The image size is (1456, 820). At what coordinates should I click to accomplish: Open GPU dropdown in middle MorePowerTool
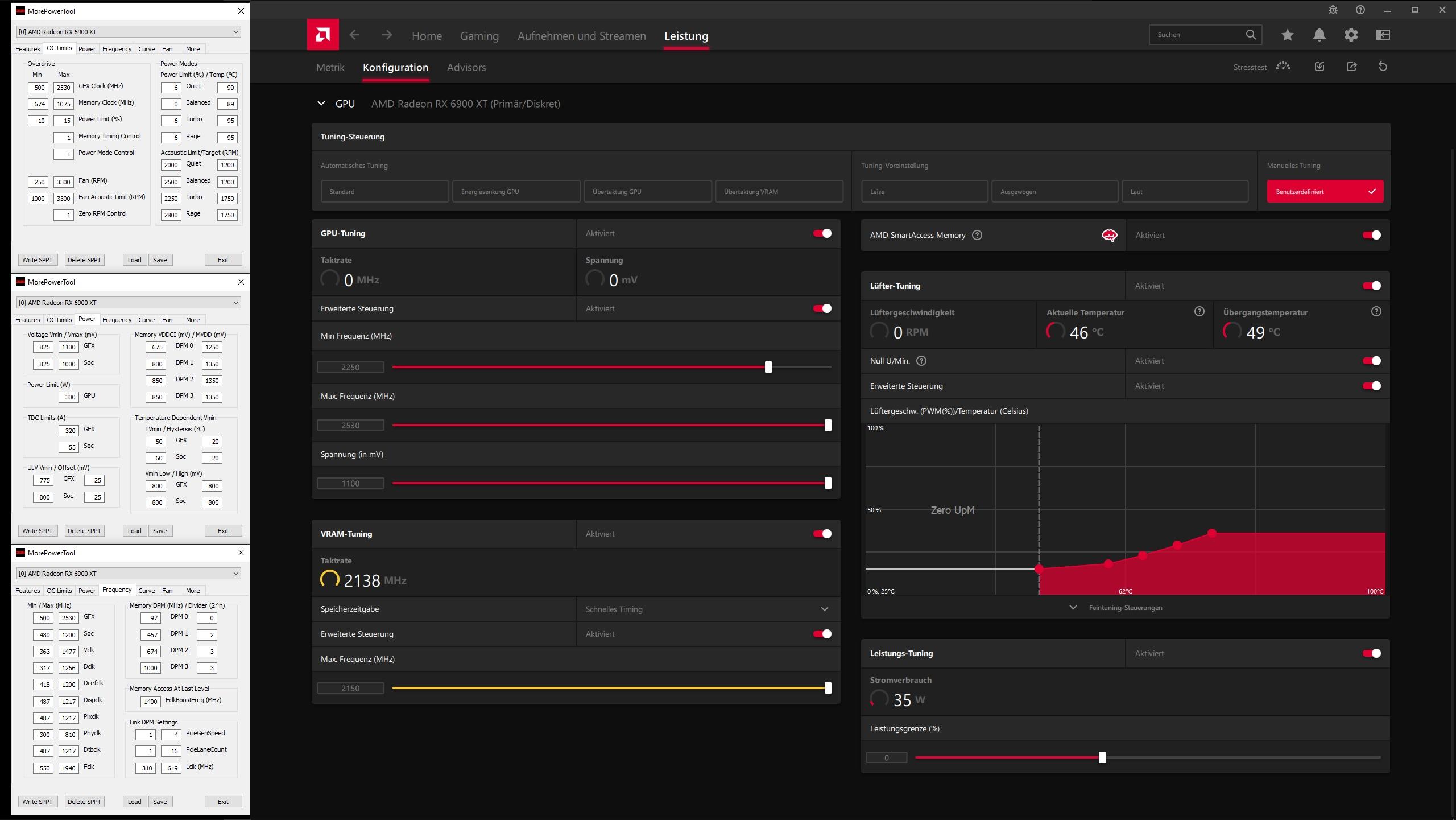coord(129,303)
